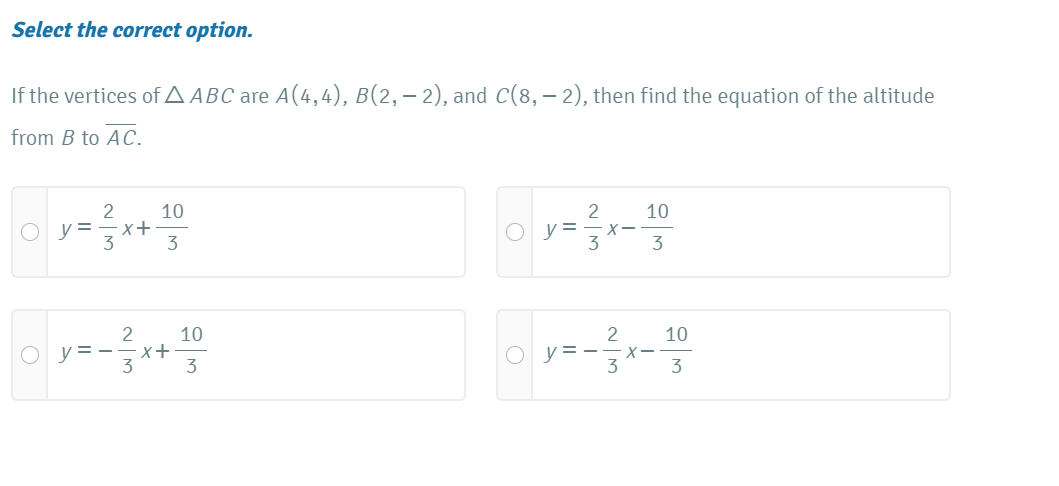Select radio button for y = 2/3x + 10/3
Viewport: 1059px width, 486px height.
30,232
